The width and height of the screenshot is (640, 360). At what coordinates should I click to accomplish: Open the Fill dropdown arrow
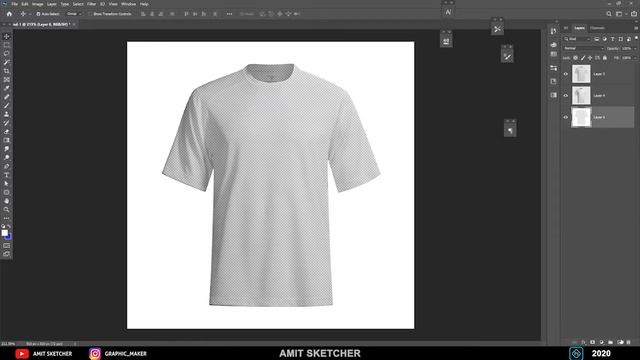(x=635, y=58)
